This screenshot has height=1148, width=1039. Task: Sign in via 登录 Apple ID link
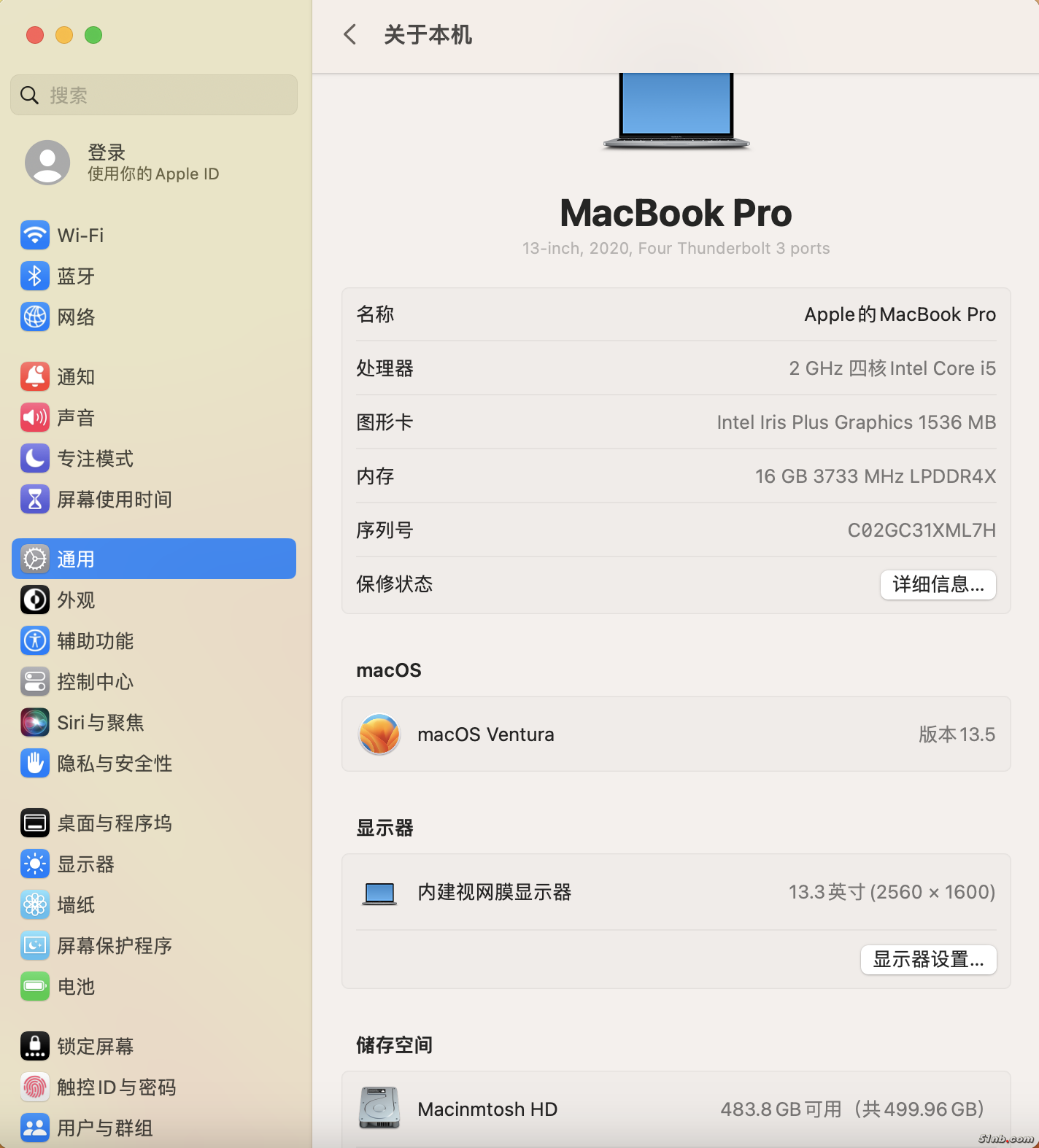(153, 163)
